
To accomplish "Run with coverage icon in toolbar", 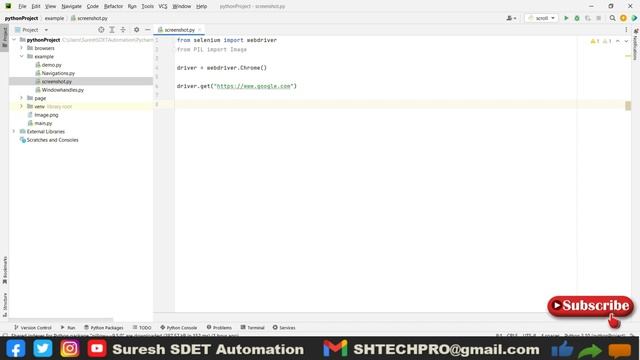I will pos(588,18).
